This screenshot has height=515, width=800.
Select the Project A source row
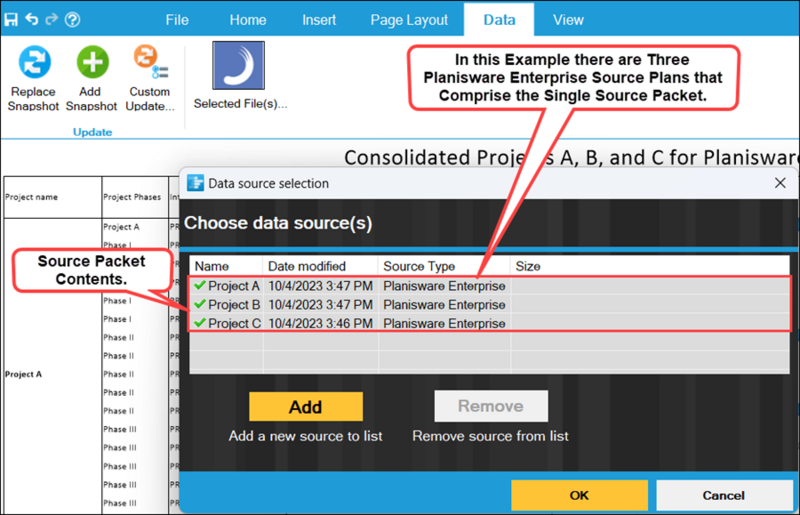tap(490, 285)
